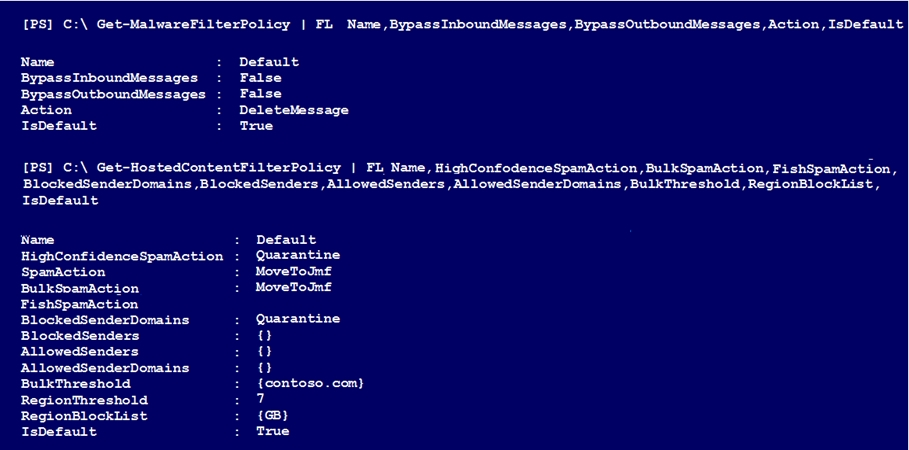Viewport: 909px width, 450px height.
Task: Click the HighConfidenceSpamAction property label
Action: [122, 256]
